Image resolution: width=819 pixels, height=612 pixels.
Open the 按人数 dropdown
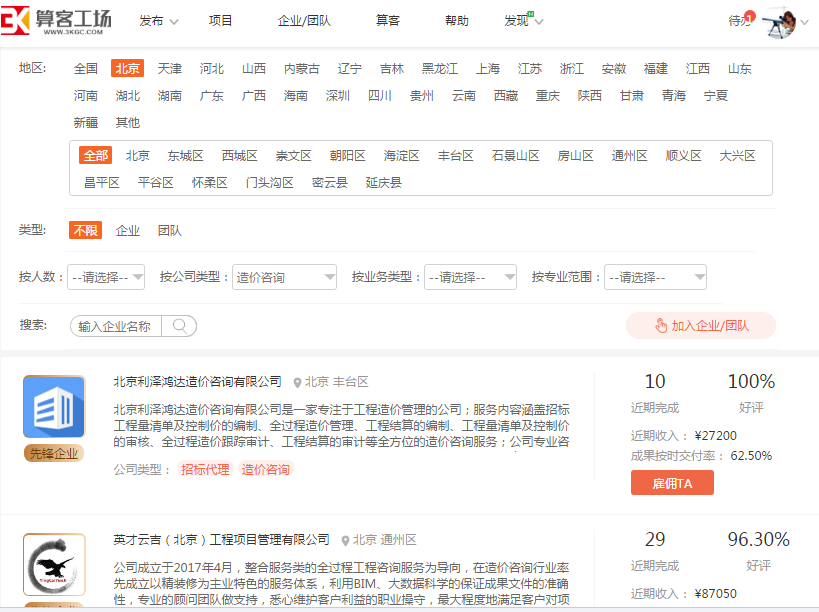pos(105,276)
